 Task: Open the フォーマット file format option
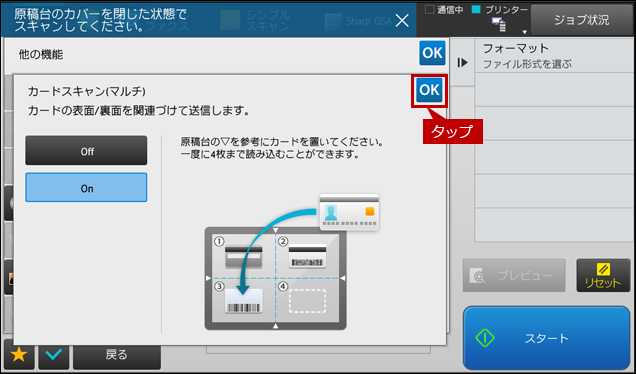(554, 56)
